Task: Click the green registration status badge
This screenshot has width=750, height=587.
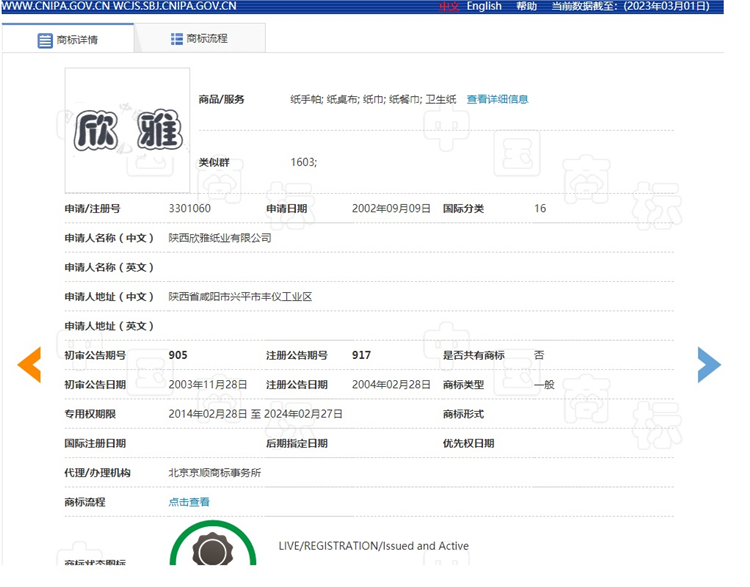Action: click(x=212, y=552)
